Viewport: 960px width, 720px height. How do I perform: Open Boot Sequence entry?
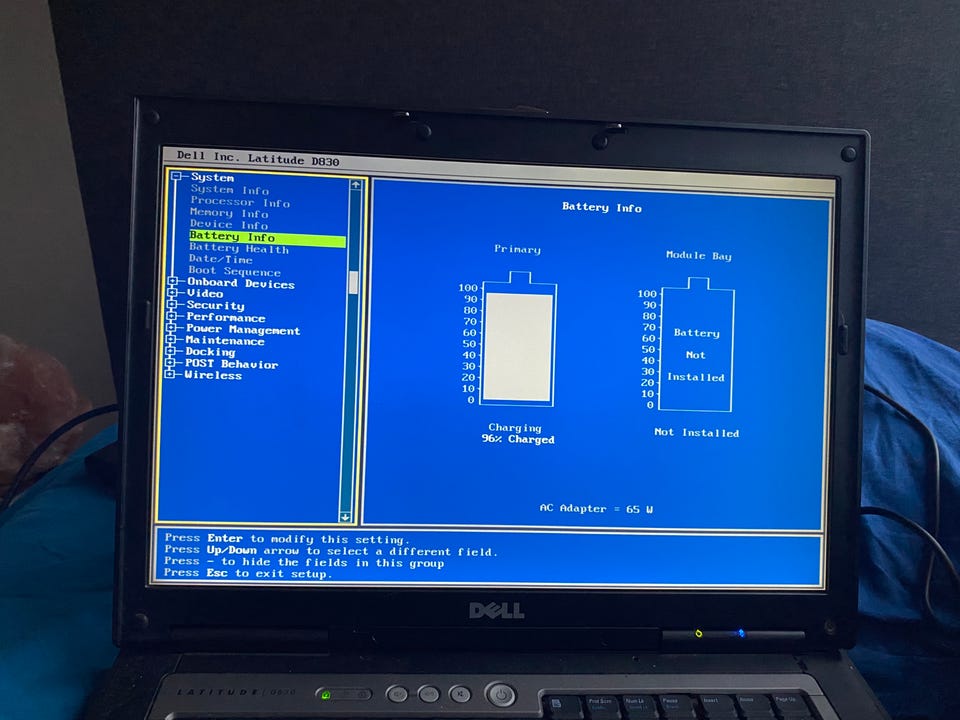[x=234, y=271]
